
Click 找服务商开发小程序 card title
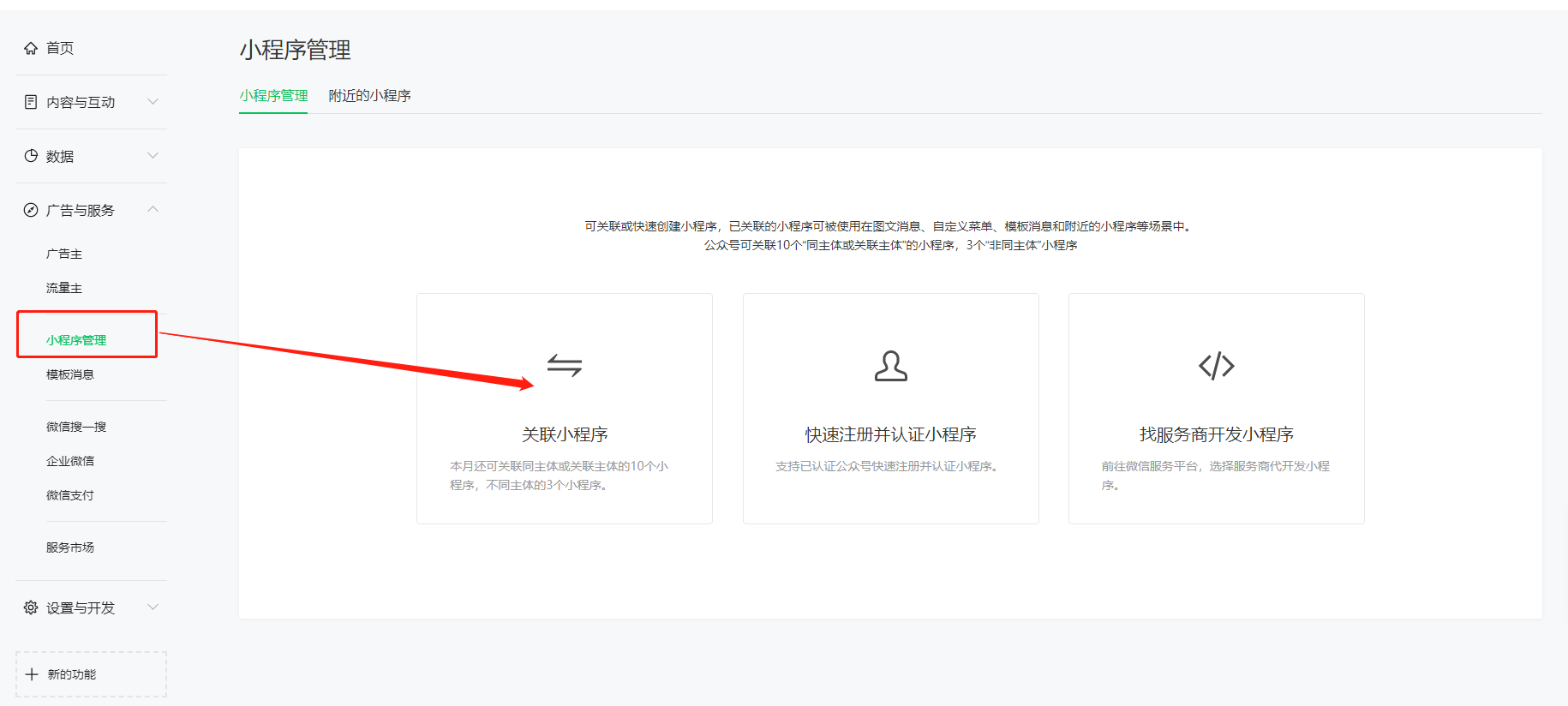1217,434
